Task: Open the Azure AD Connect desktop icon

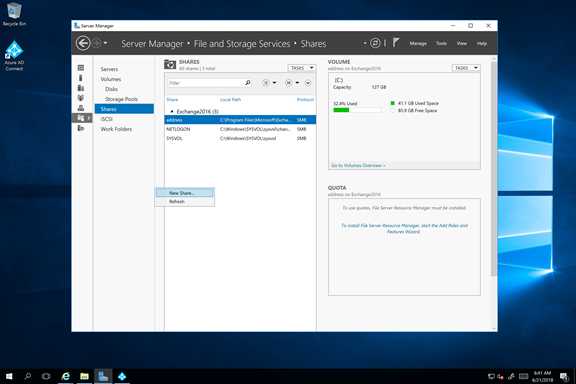Action: click(x=14, y=55)
